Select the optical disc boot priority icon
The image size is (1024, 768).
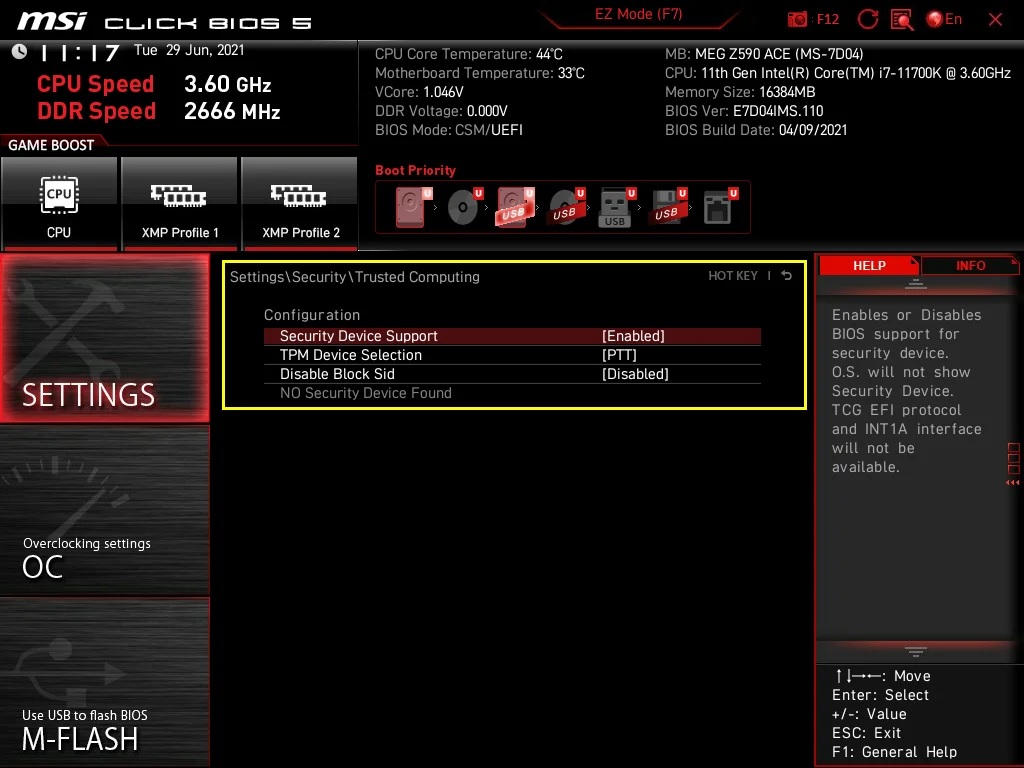pyautogui.click(x=465, y=207)
